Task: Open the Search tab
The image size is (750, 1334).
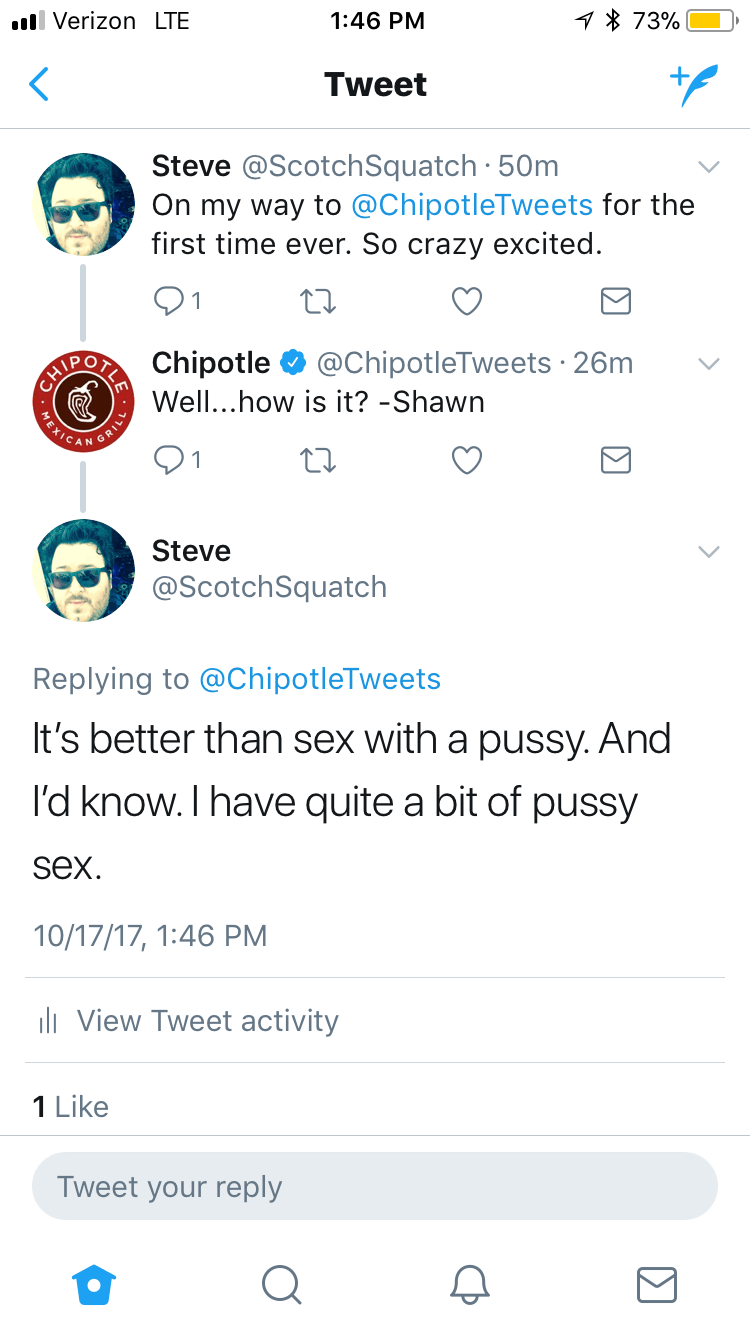Action: pos(281,1283)
